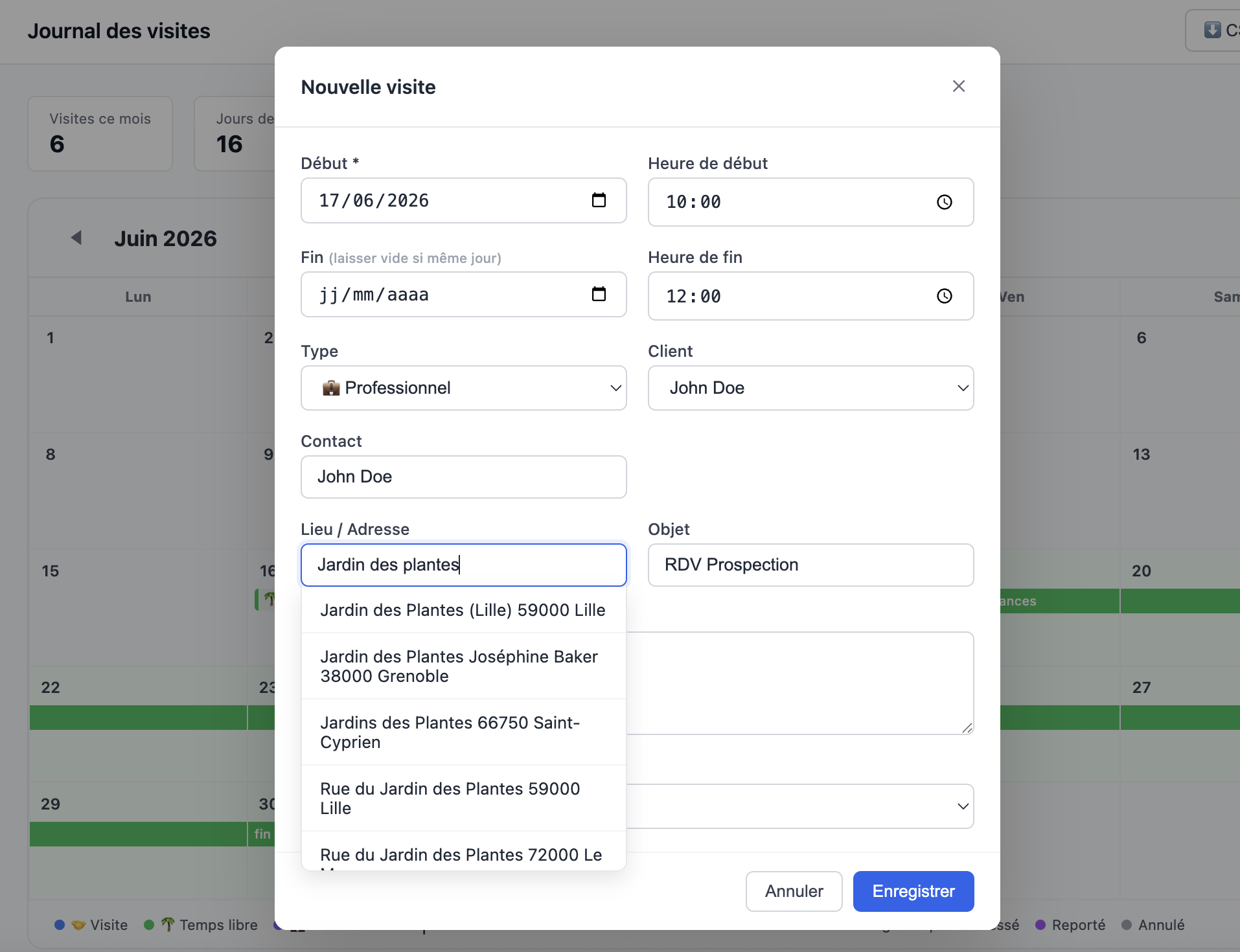Pick Jardins des Plantes 66750 Saint-Cyprien

[x=464, y=732]
